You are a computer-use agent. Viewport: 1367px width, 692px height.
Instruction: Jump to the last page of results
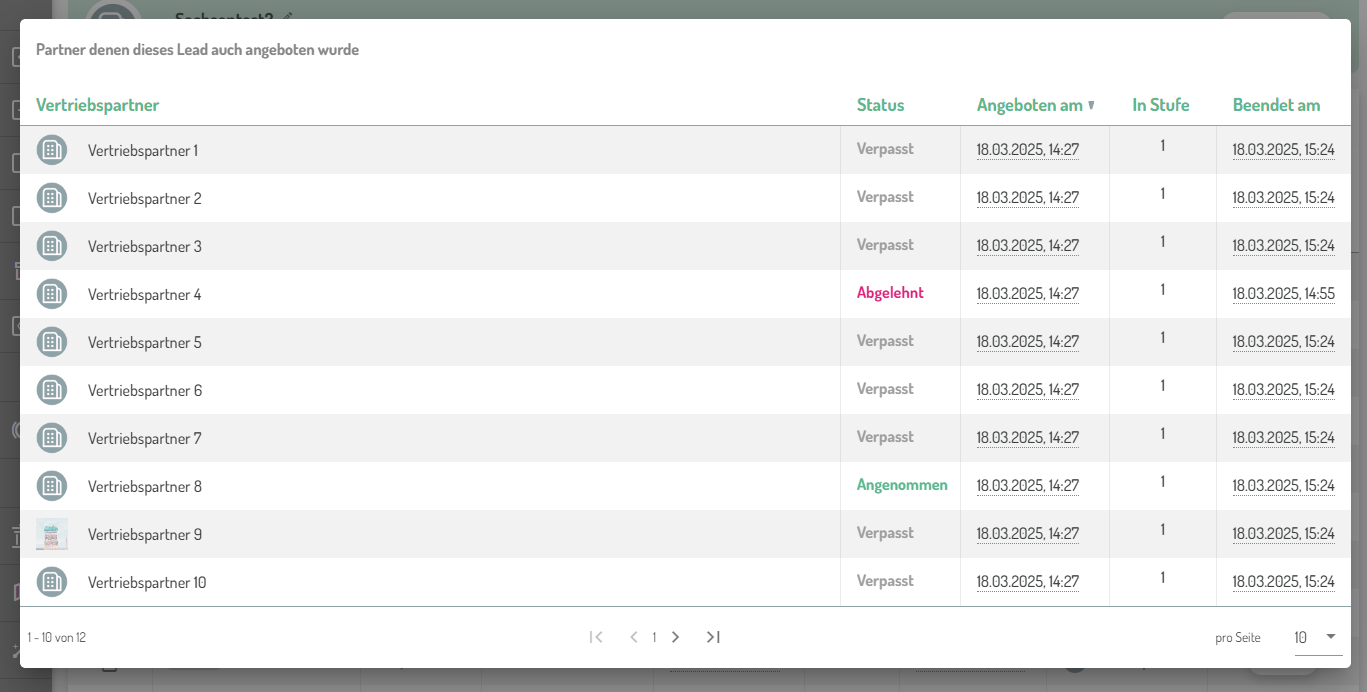pos(713,637)
